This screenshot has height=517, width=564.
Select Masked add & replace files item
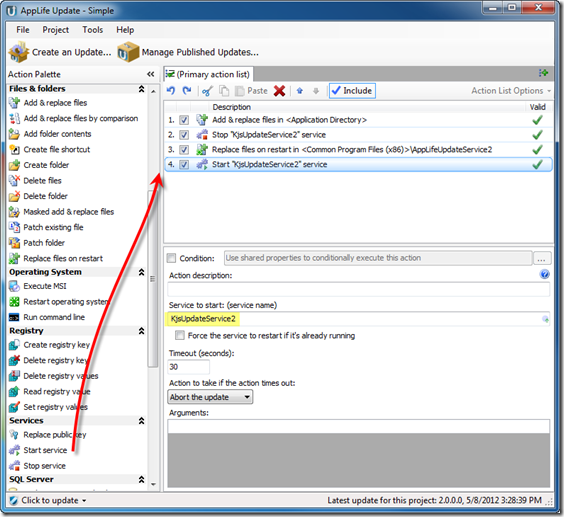69,212
